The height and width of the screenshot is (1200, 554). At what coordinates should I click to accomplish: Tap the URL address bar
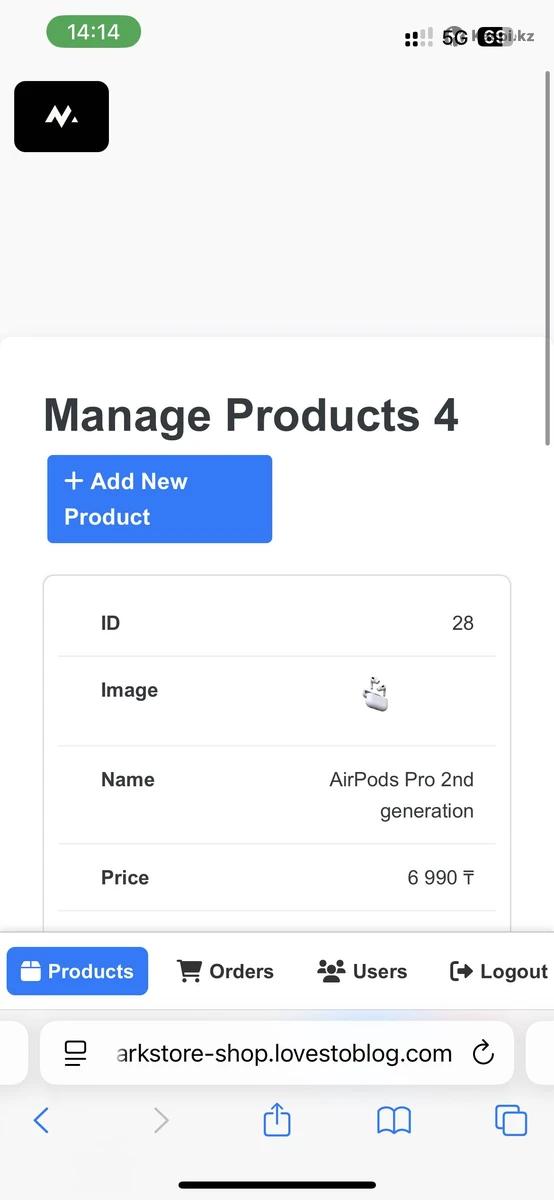pos(277,1053)
